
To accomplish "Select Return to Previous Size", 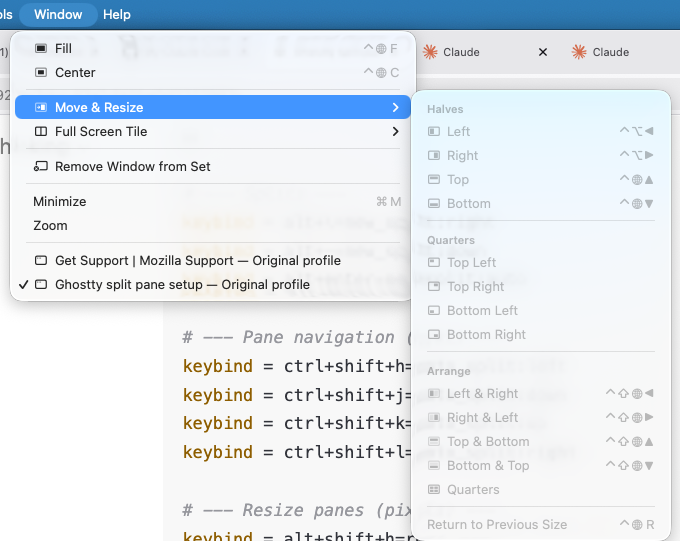I will 496,524.
